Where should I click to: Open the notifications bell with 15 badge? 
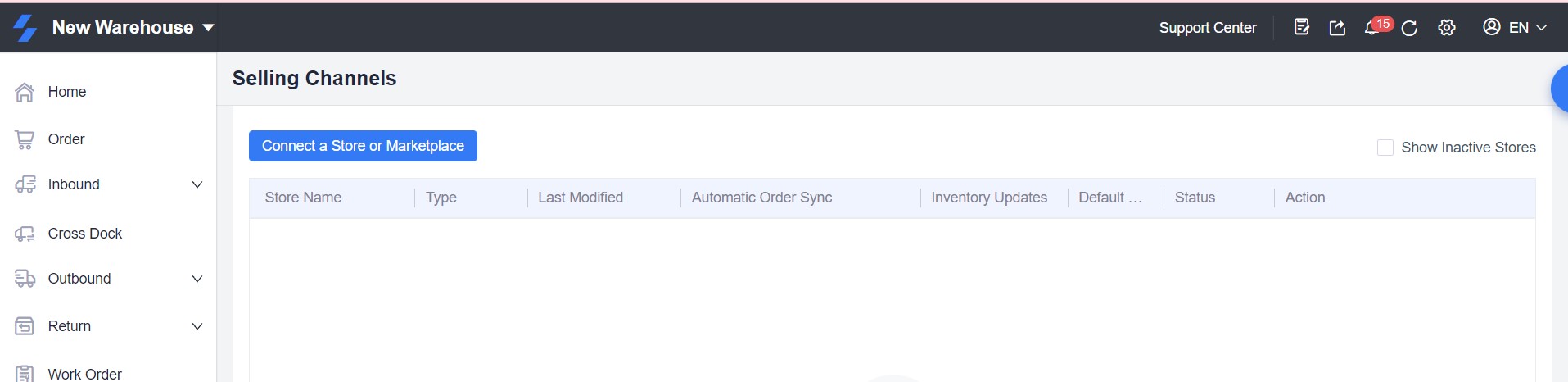click(1372, 28)
